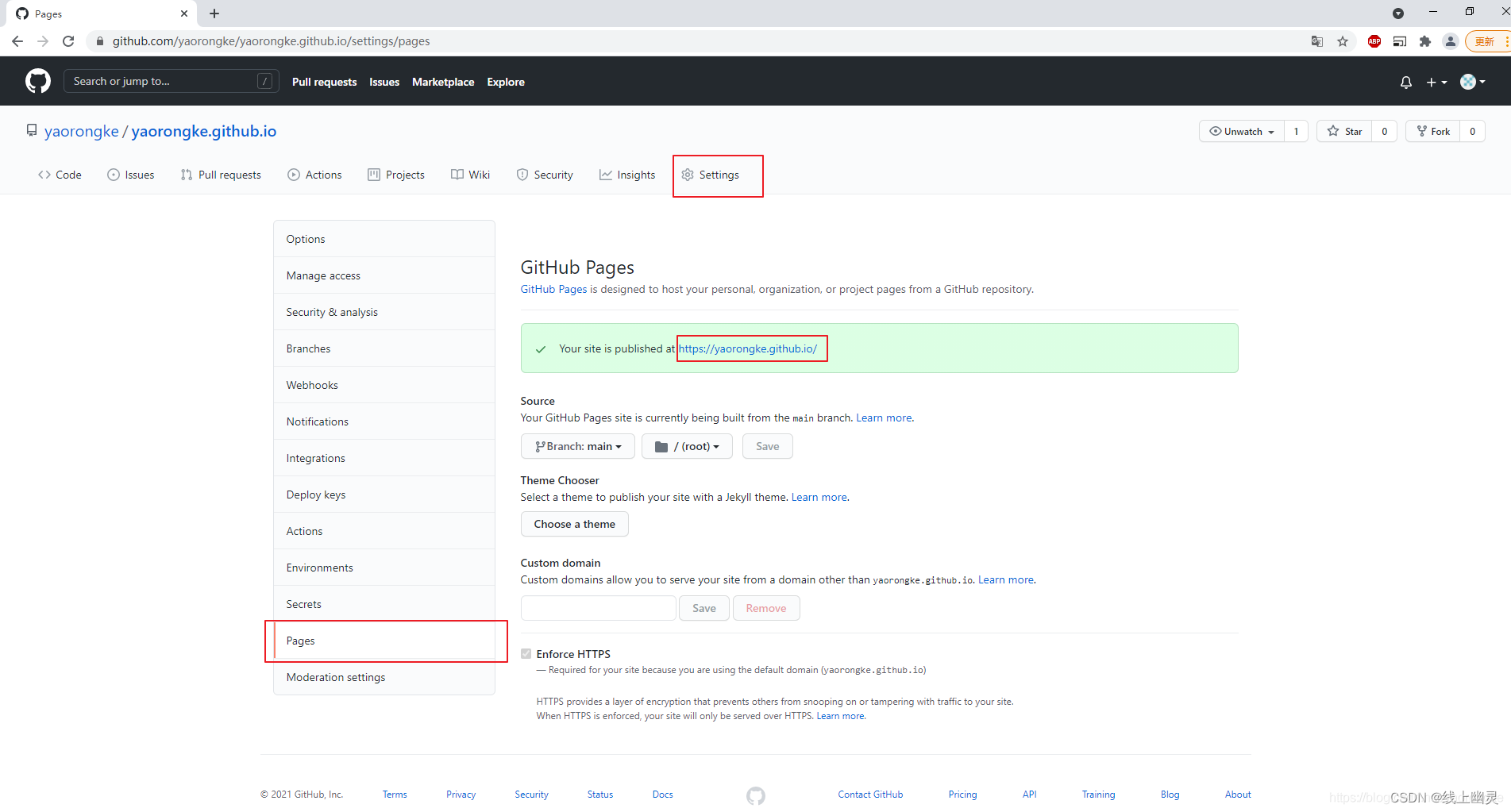This screenshot has height=812, width=1511.
Task: Open Branches settings
Action: click(384, 348)
